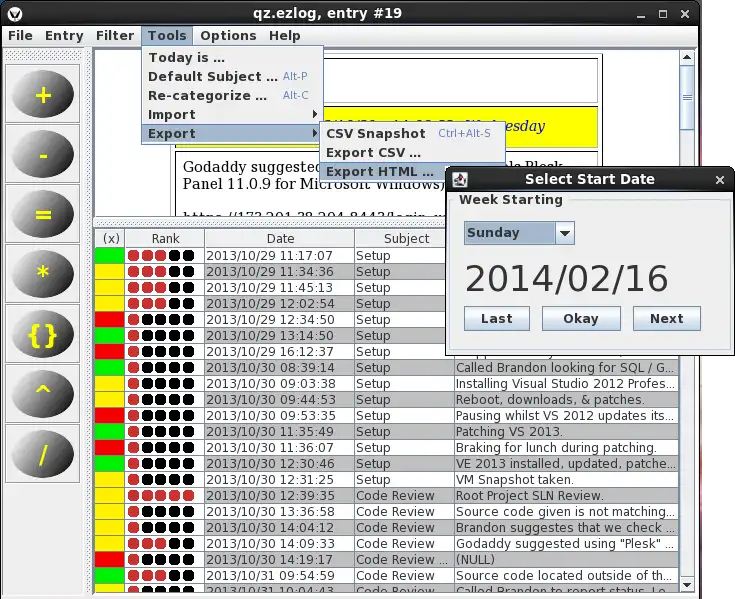Select row 'Installing Visual Studio 2012 Profes...'
Viewport: 735px width, 599px height.
[566, 383]
